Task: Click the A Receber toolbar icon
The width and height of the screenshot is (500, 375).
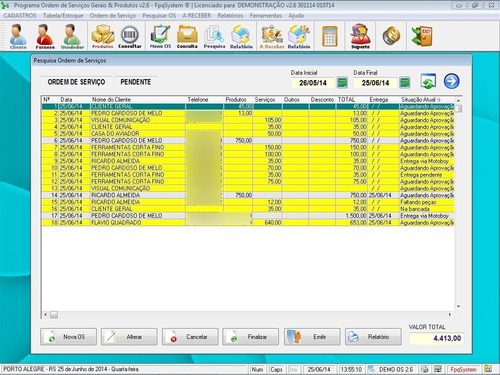Action: coord(272,36)
